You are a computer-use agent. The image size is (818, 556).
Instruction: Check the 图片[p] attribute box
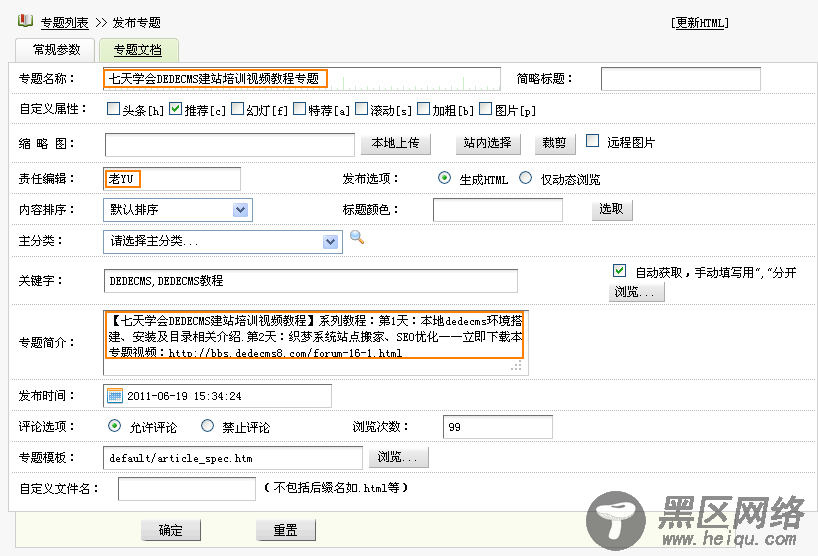point(486,108)
